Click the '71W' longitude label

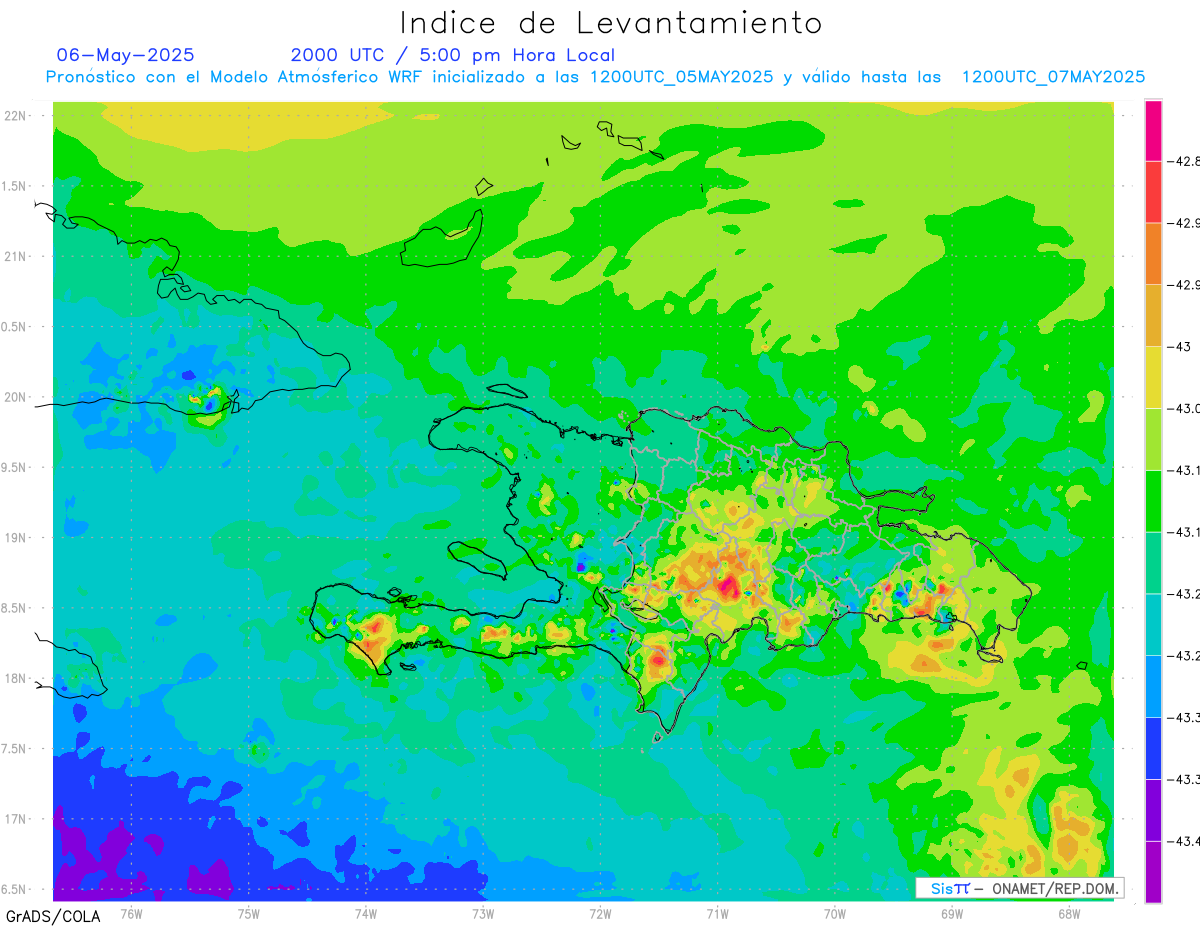pos(717,913)
